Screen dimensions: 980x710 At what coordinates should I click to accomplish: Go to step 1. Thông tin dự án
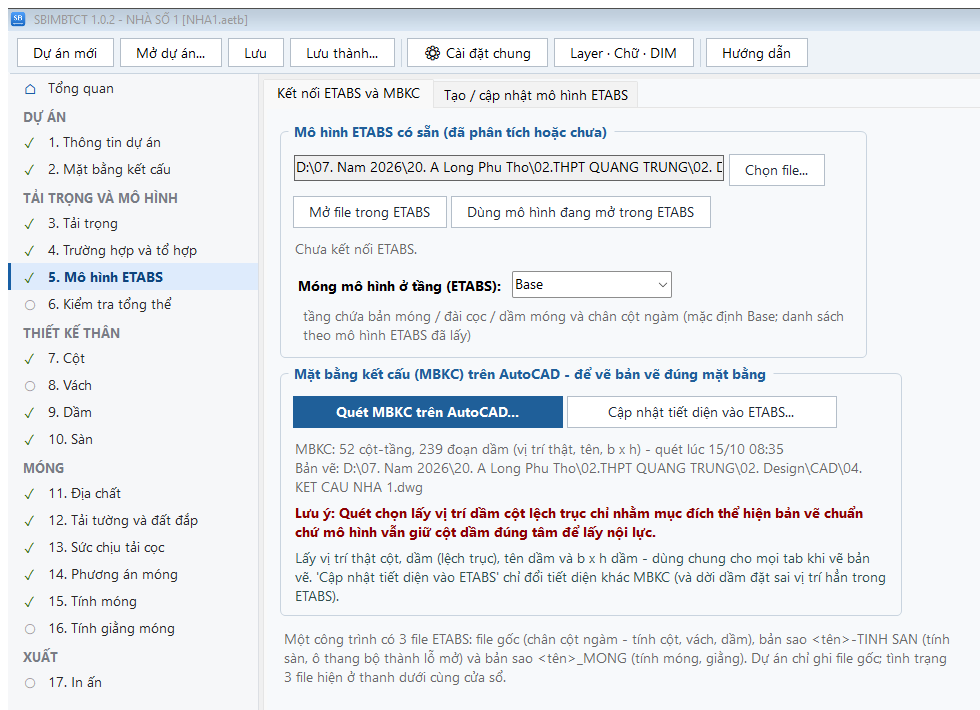tap(134, 142)
